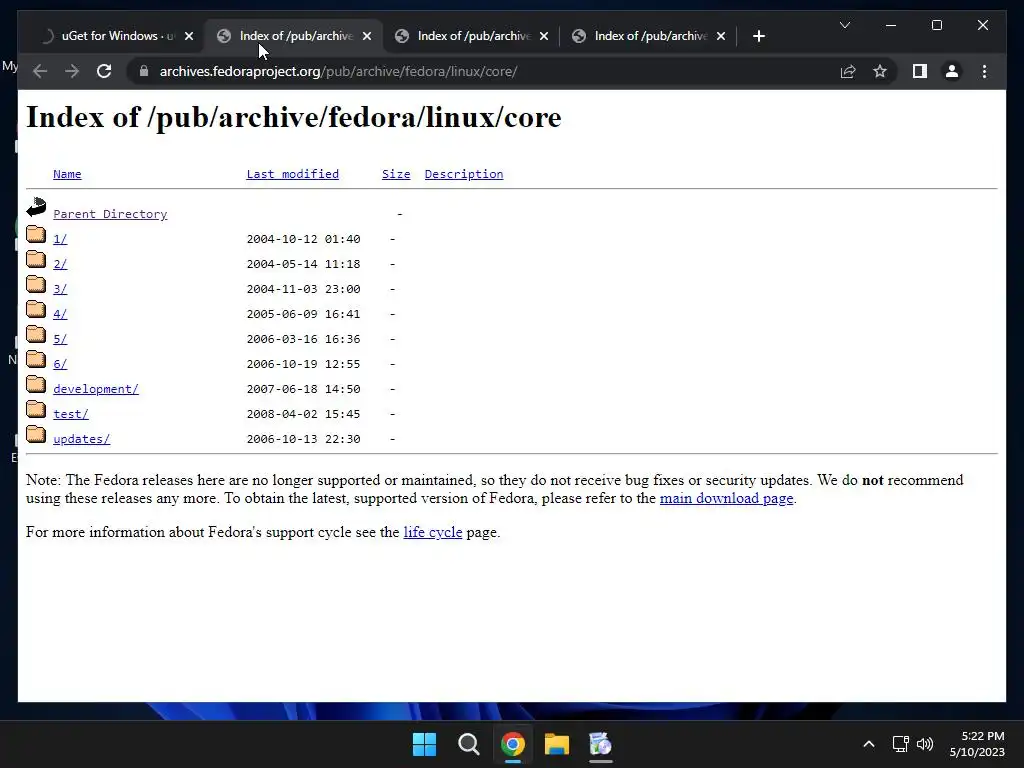Screen dimensions: 1024x768
Task: Open the 1/ directory
Action: click(59, 239)
